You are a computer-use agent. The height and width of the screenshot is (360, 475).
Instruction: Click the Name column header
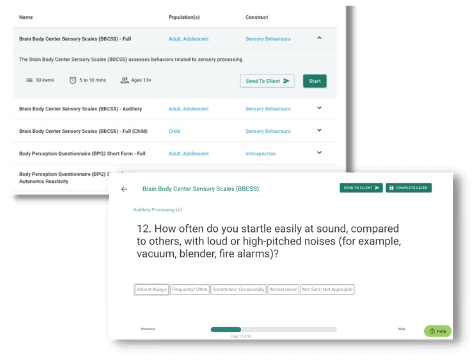[x=26, y=17]
